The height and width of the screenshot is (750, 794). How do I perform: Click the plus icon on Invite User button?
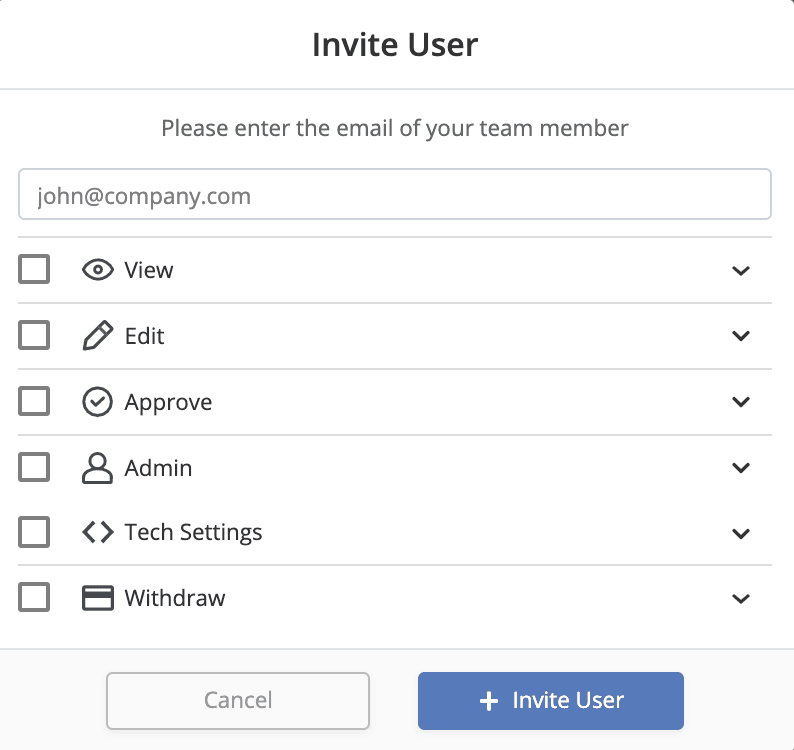(488, 701)
